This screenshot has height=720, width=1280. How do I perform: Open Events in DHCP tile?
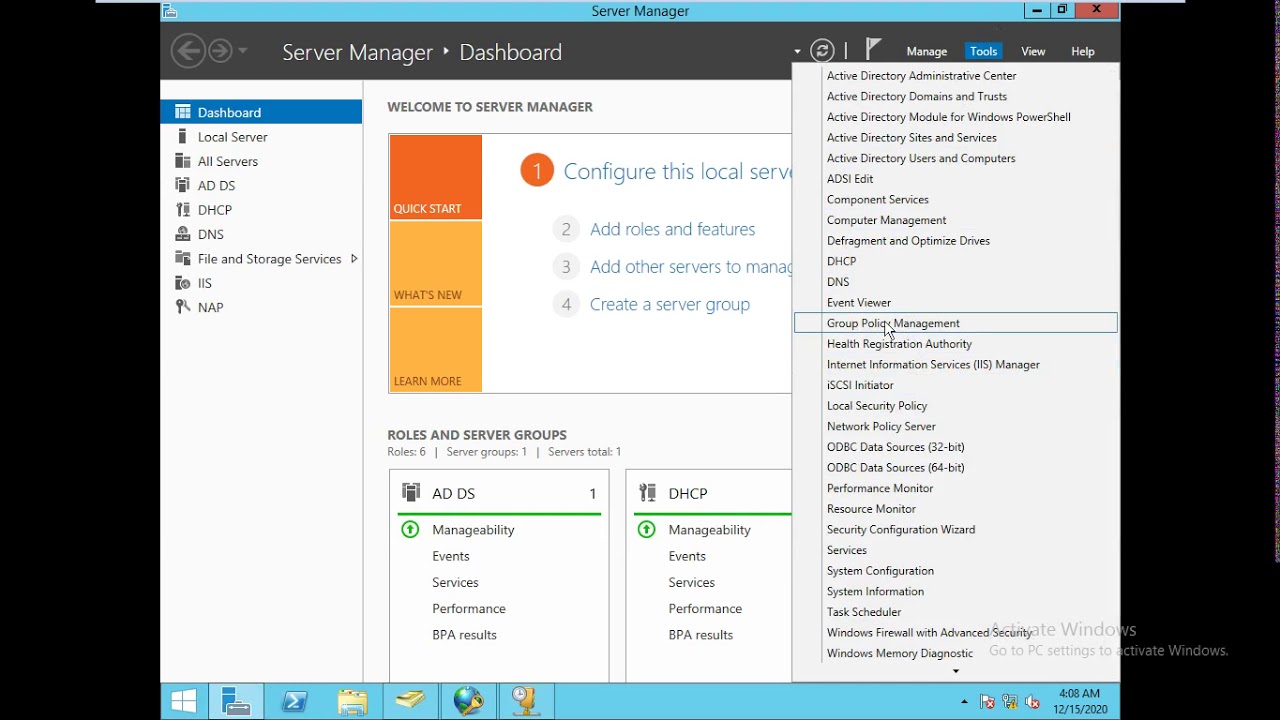pos(687,556)
